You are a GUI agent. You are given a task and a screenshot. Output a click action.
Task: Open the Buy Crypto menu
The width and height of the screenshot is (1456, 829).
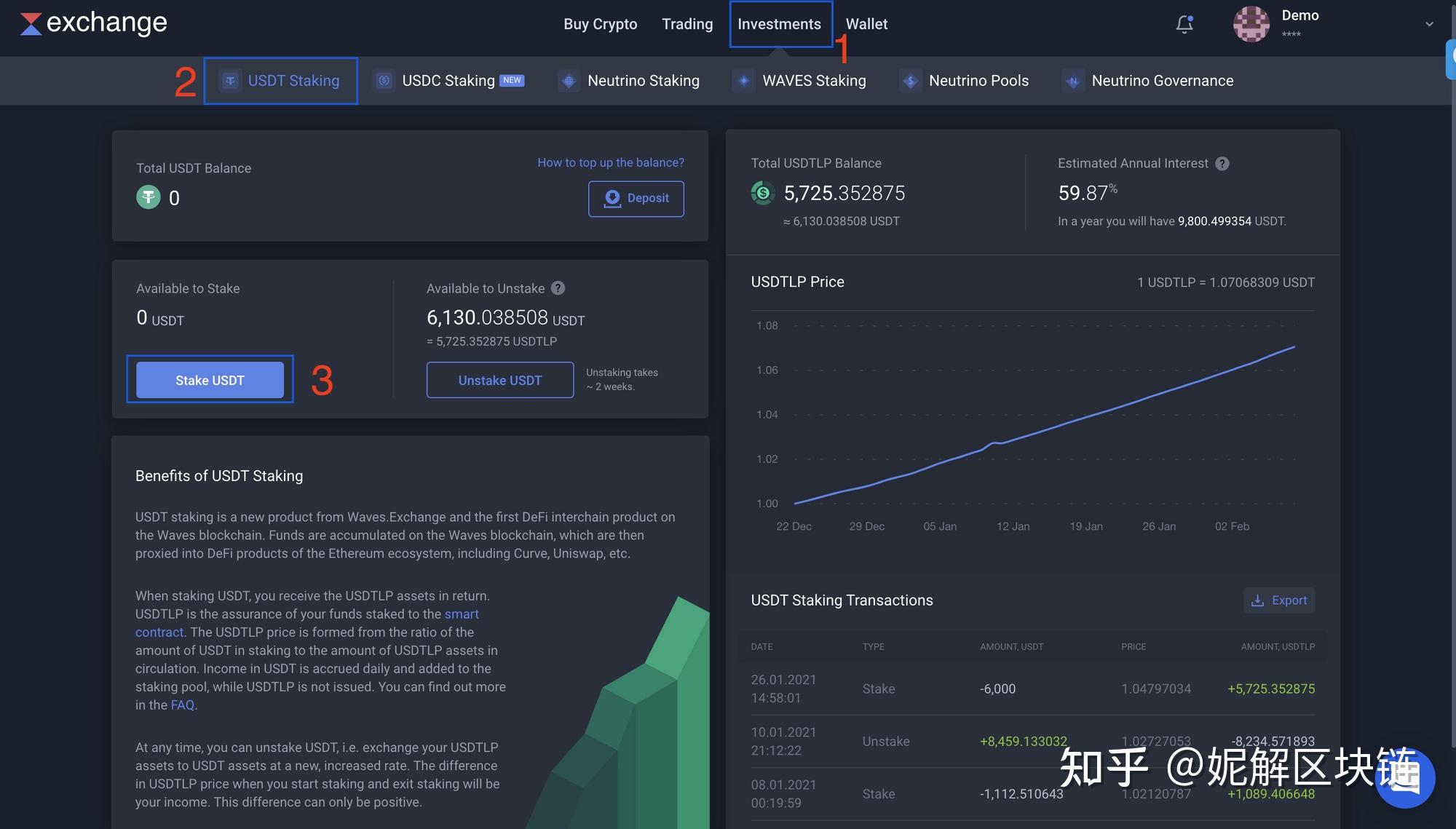click(600, 24)
